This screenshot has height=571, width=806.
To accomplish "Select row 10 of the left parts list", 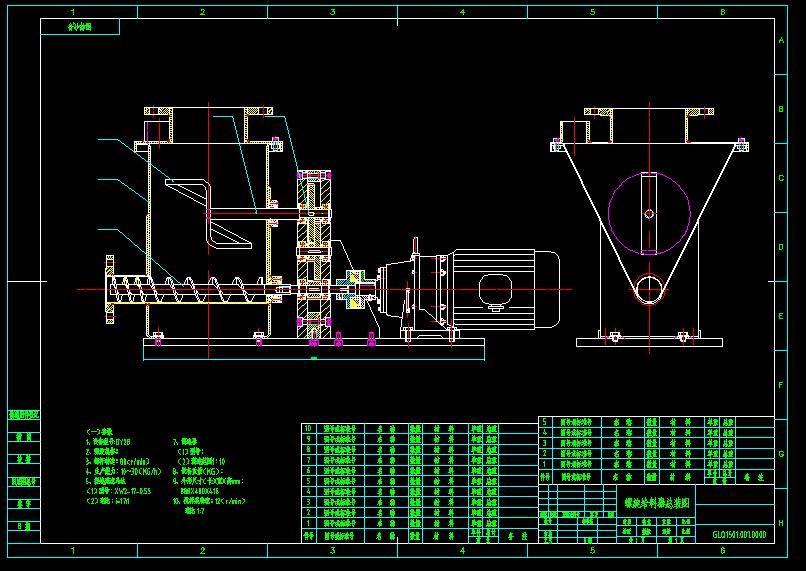I will pos(400,428).
